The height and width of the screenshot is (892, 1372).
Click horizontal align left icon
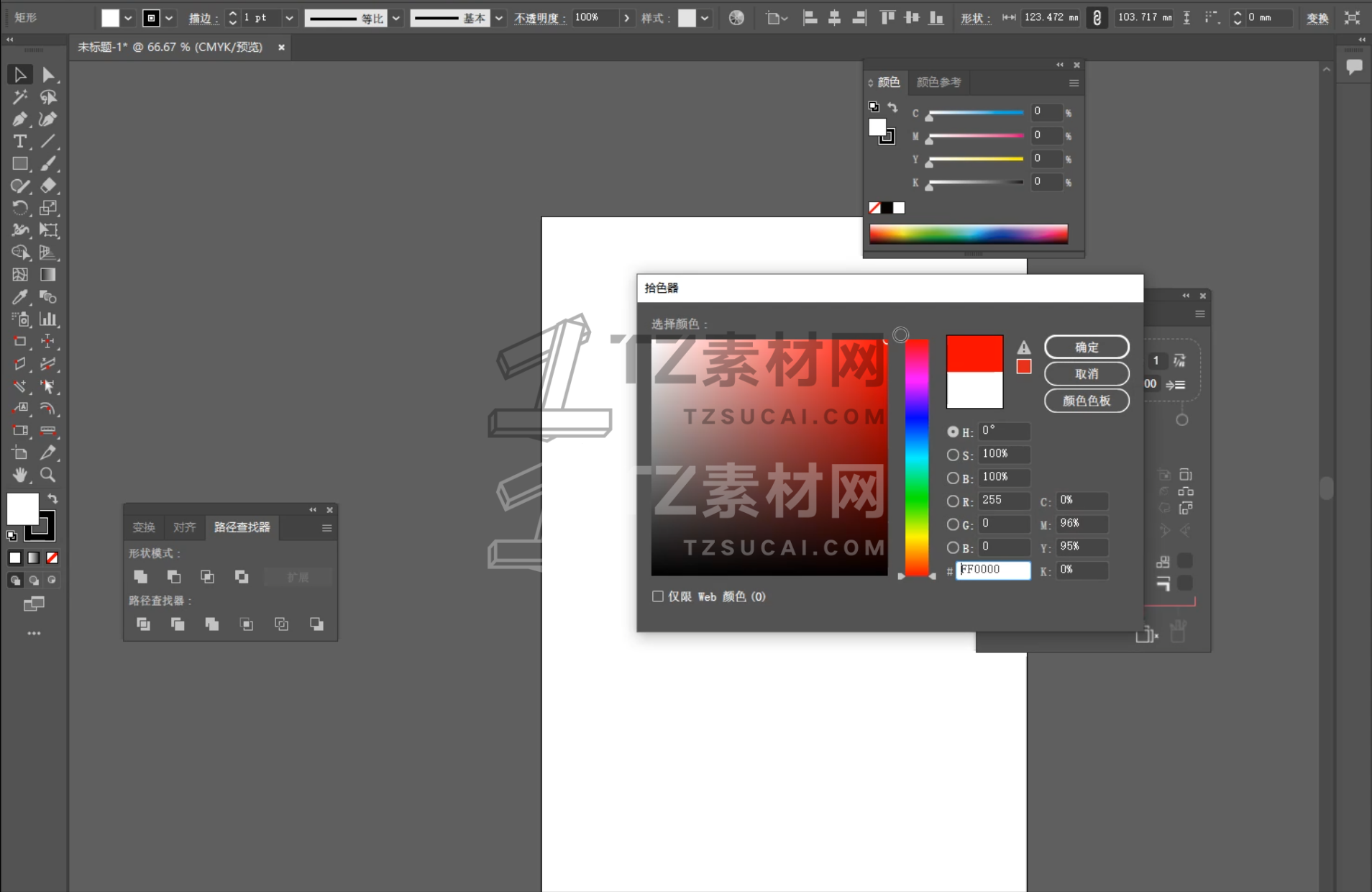click(810, 18)
